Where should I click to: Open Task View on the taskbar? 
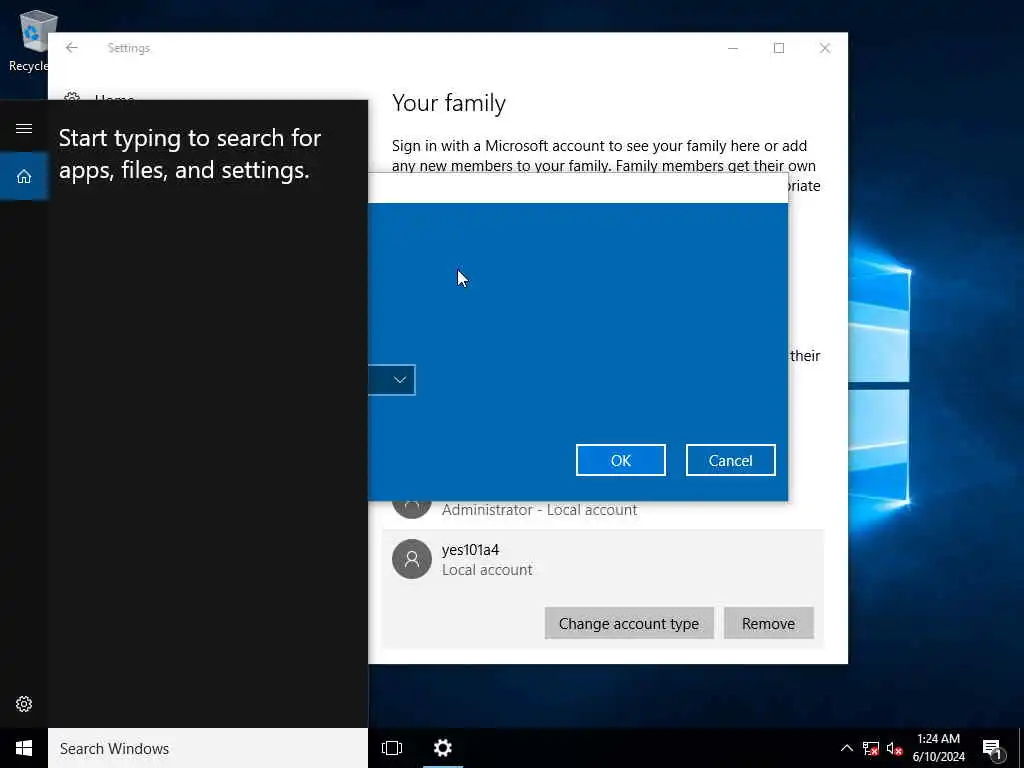(392, 748)
